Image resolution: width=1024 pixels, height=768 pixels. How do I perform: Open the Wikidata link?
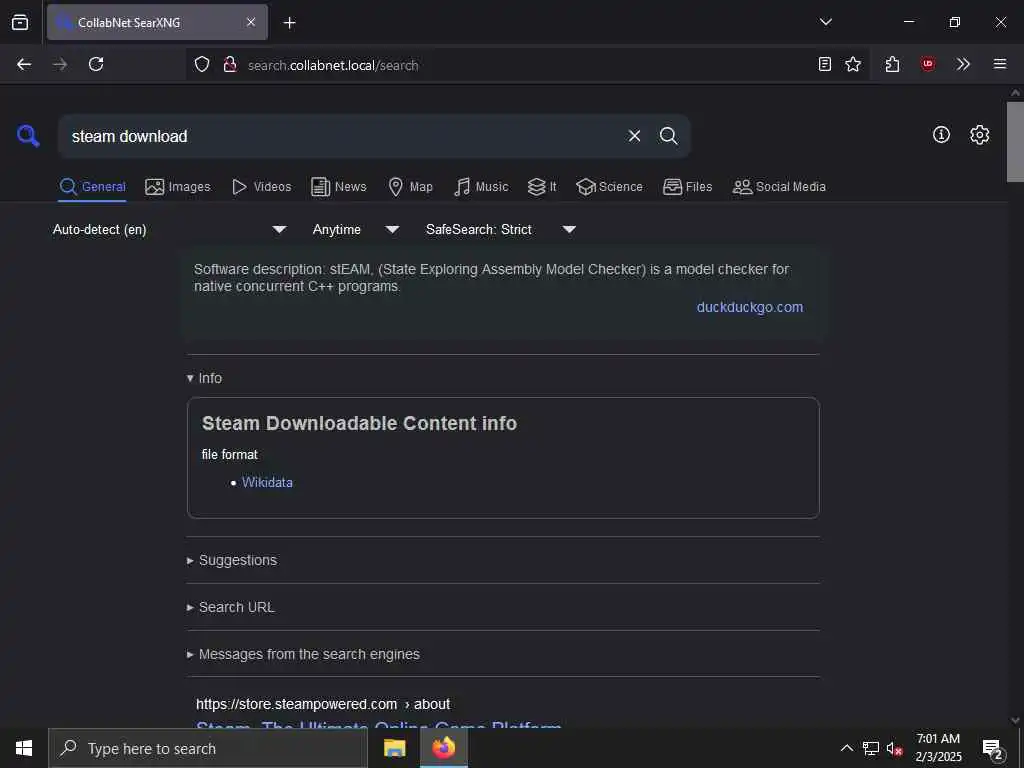267,483
